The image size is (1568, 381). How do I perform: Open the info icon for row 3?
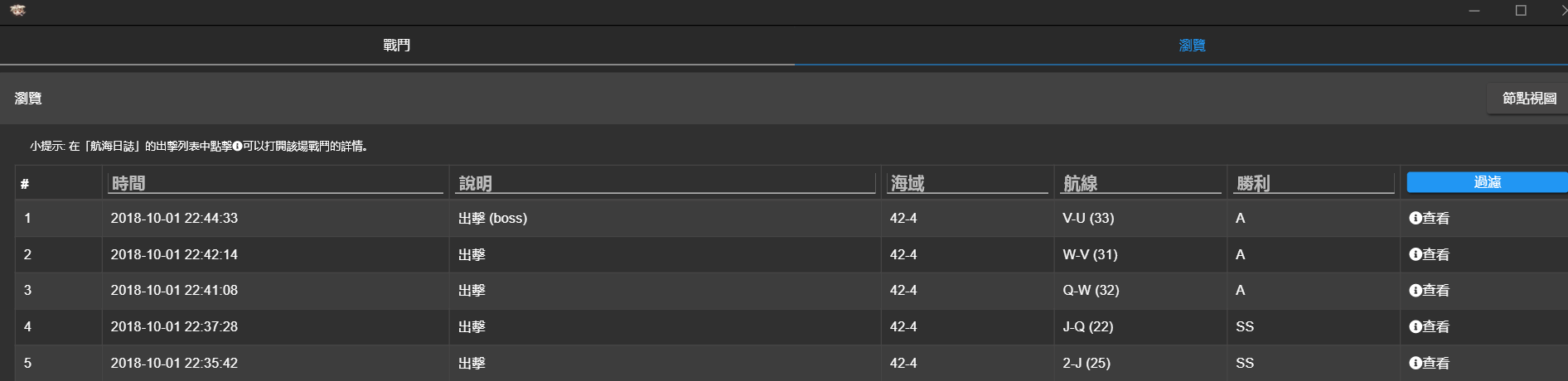pyautogui.click(x=1416, y=291)
